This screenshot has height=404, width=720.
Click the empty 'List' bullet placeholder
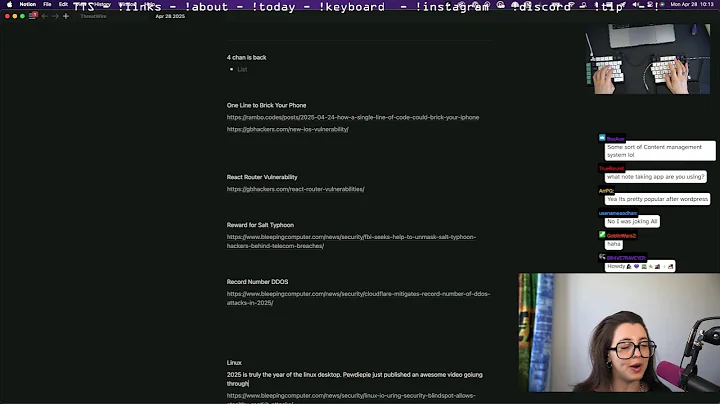242,69
